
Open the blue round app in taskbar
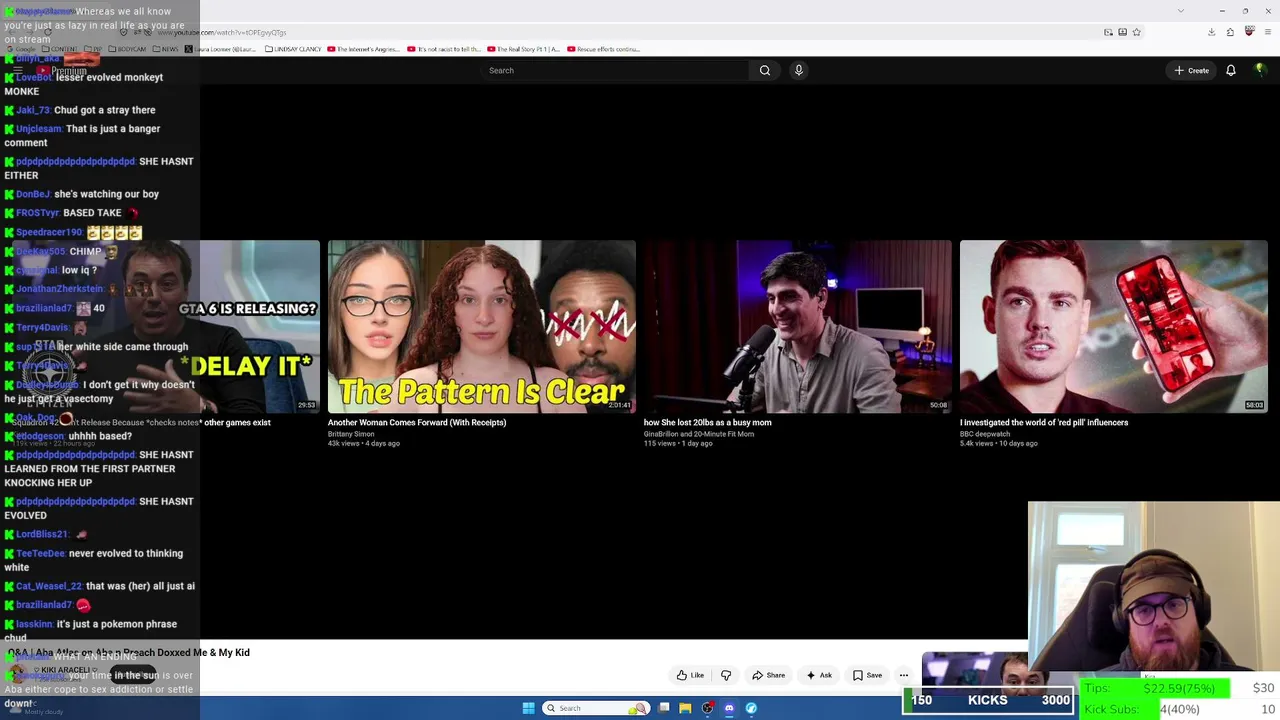[x=751, y=708]
